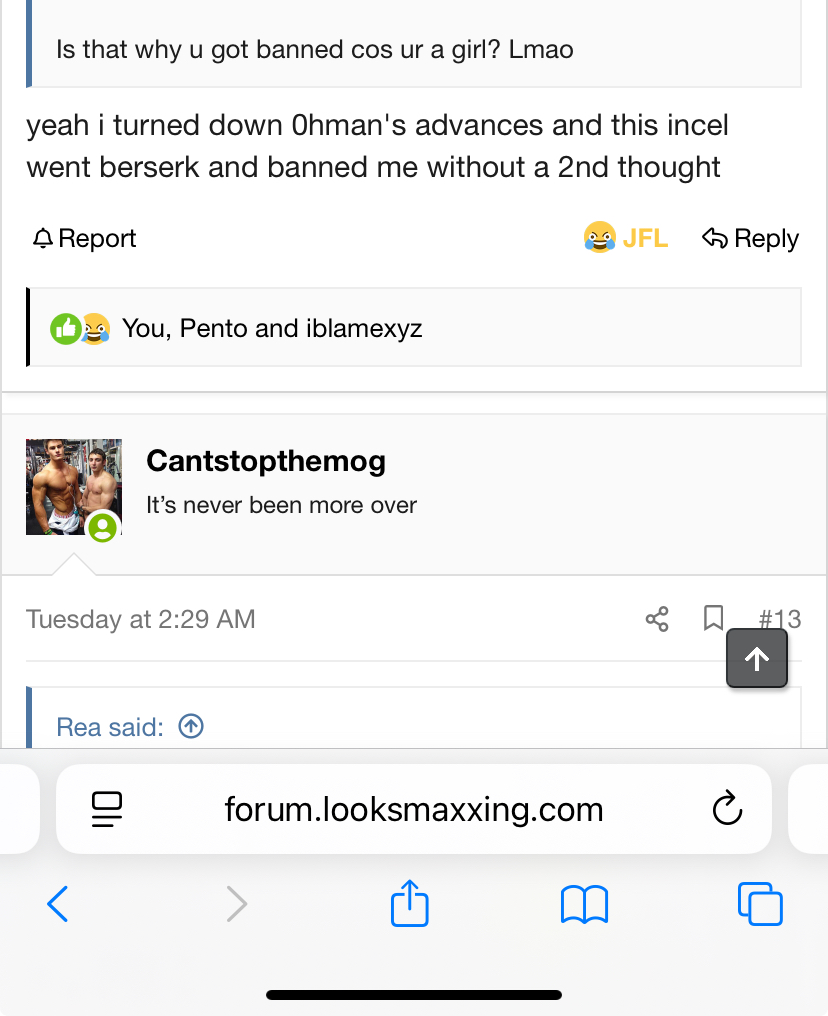828x1016 pixels.
Task: Open Safari bookmarks
Action: click(x=584, y=904)
